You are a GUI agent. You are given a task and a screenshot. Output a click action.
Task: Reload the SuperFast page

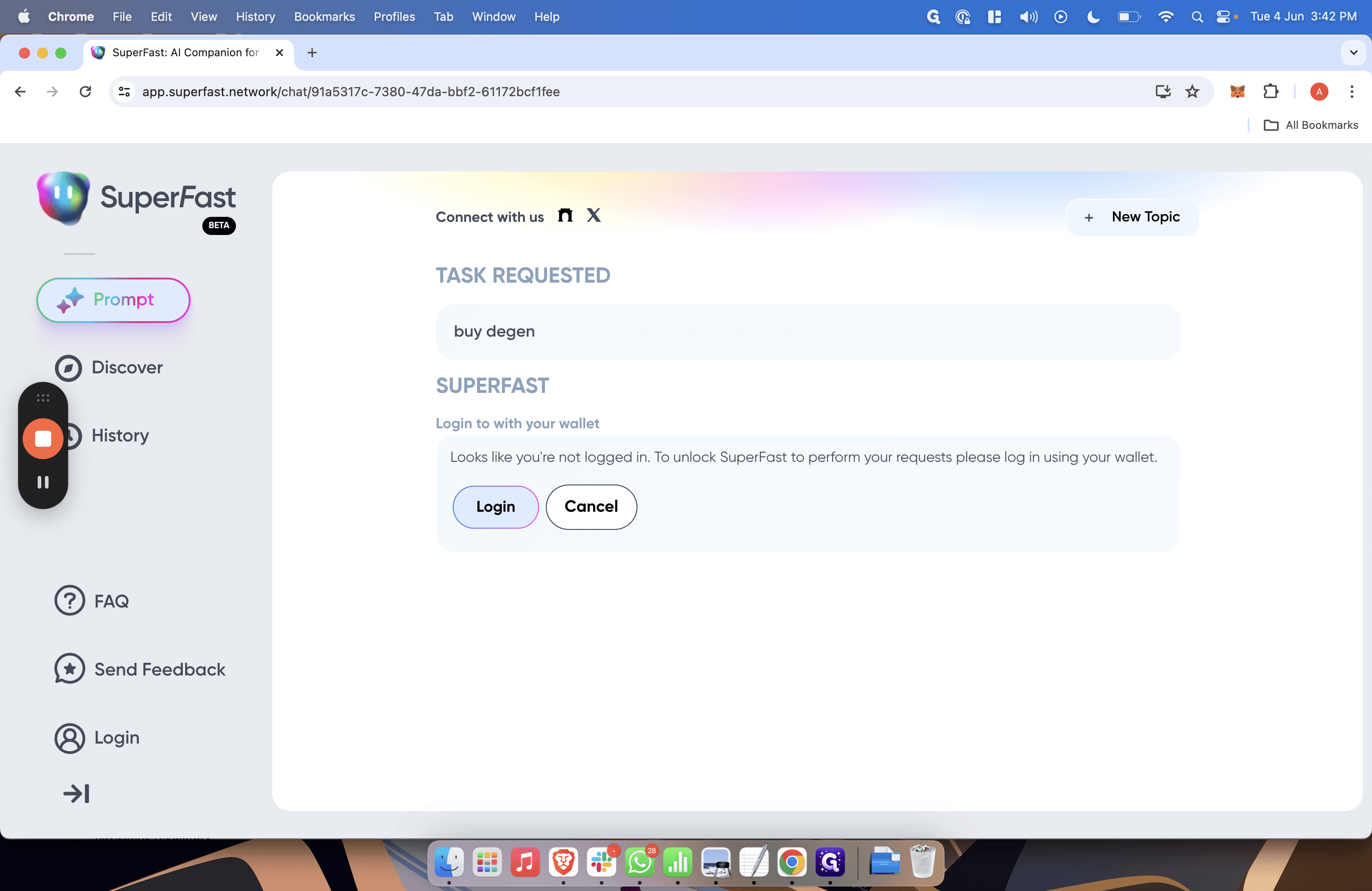(x=85, y=92)
